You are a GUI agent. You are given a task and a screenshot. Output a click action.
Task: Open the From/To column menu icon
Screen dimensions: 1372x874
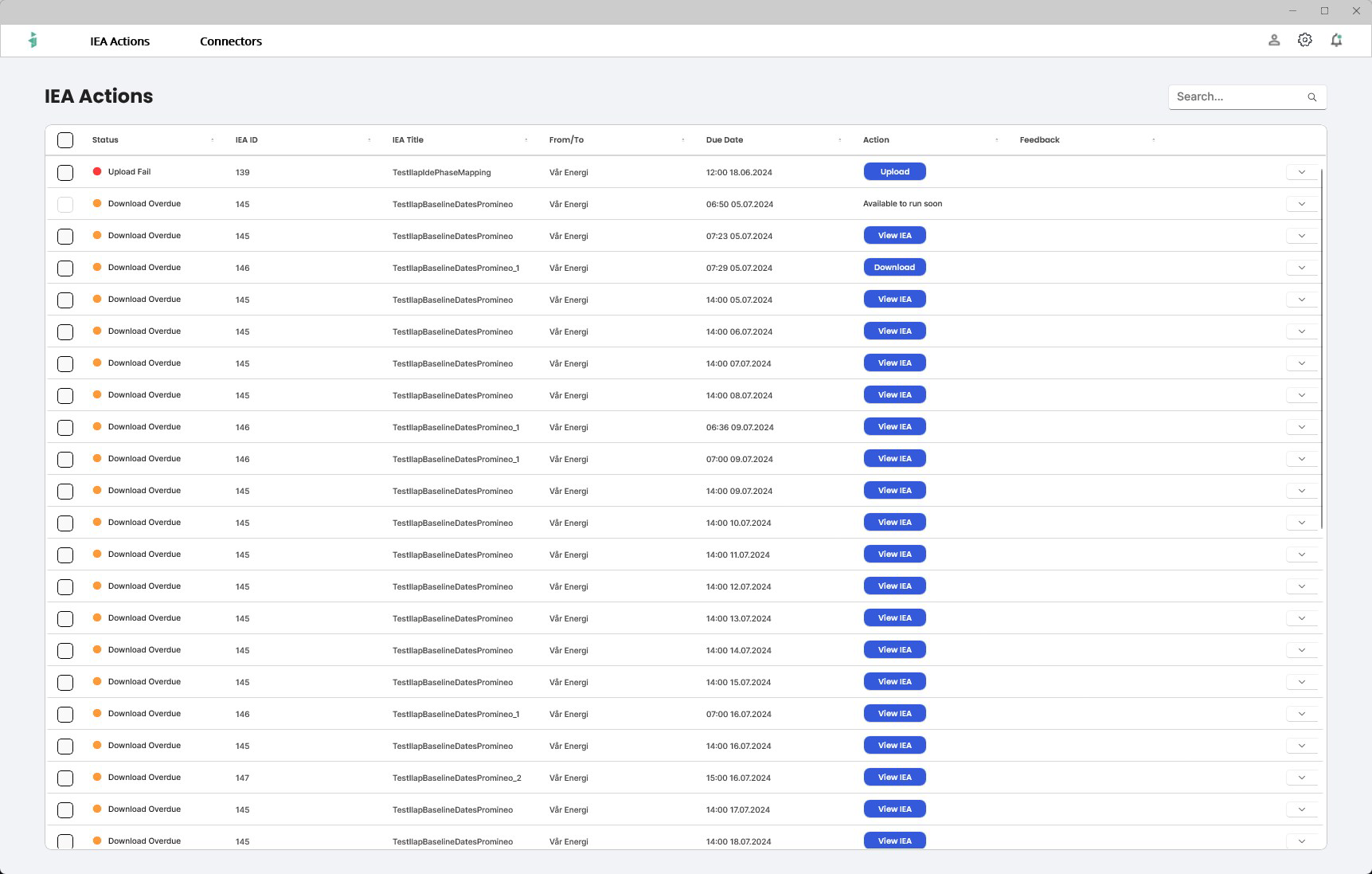(x=683, y=140)
